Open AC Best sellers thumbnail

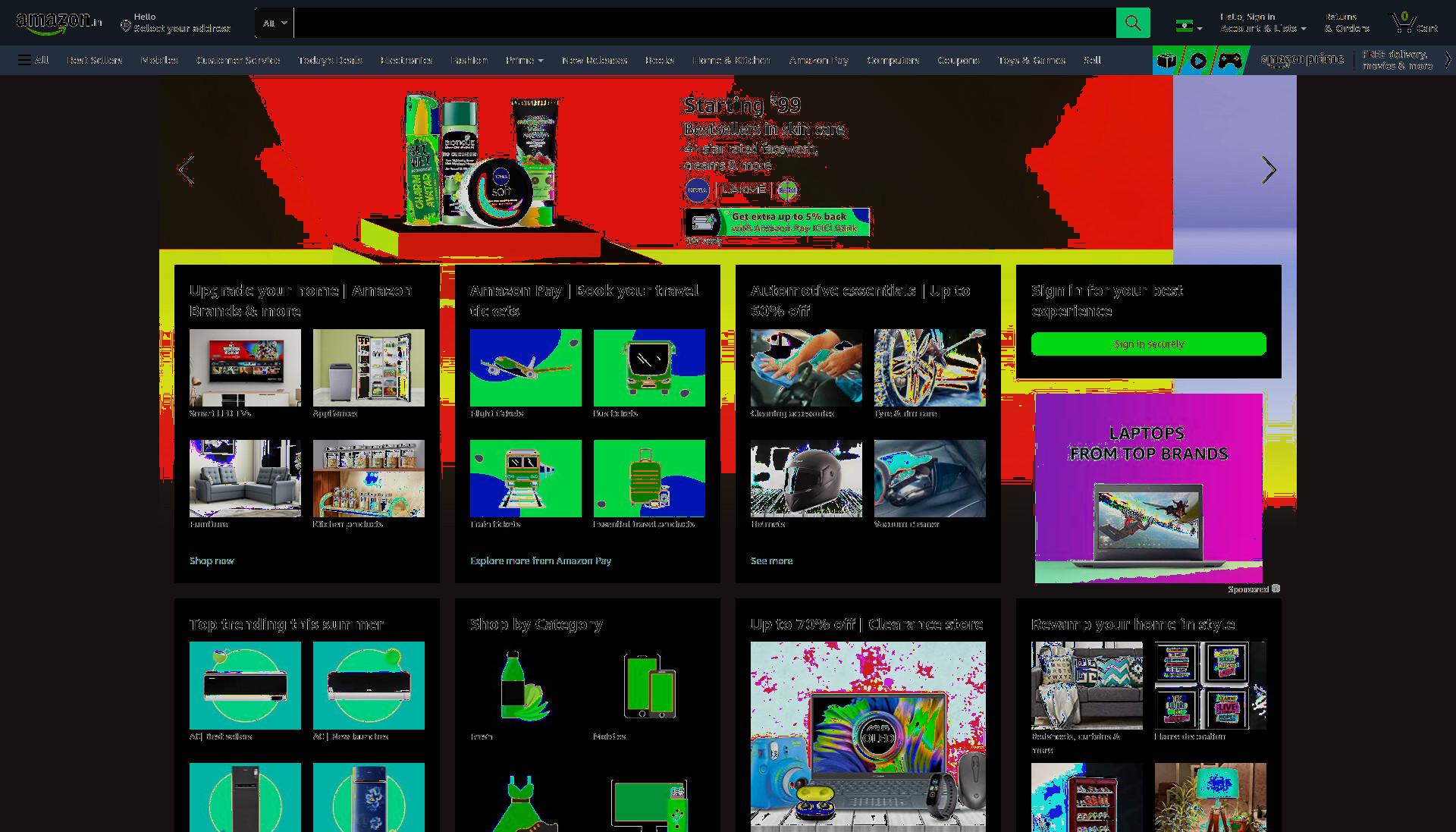point(245,686)
